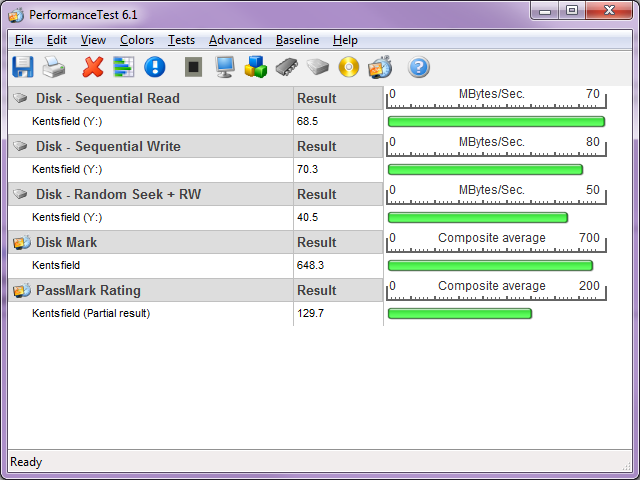Run the 3D graphics colored cubes icon

click(256, 67)
